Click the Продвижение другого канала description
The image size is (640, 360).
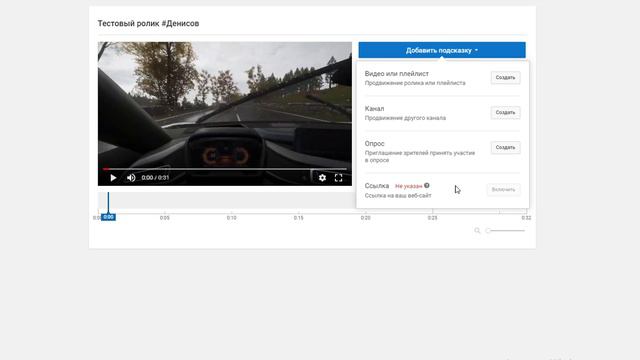pos(405,118)
